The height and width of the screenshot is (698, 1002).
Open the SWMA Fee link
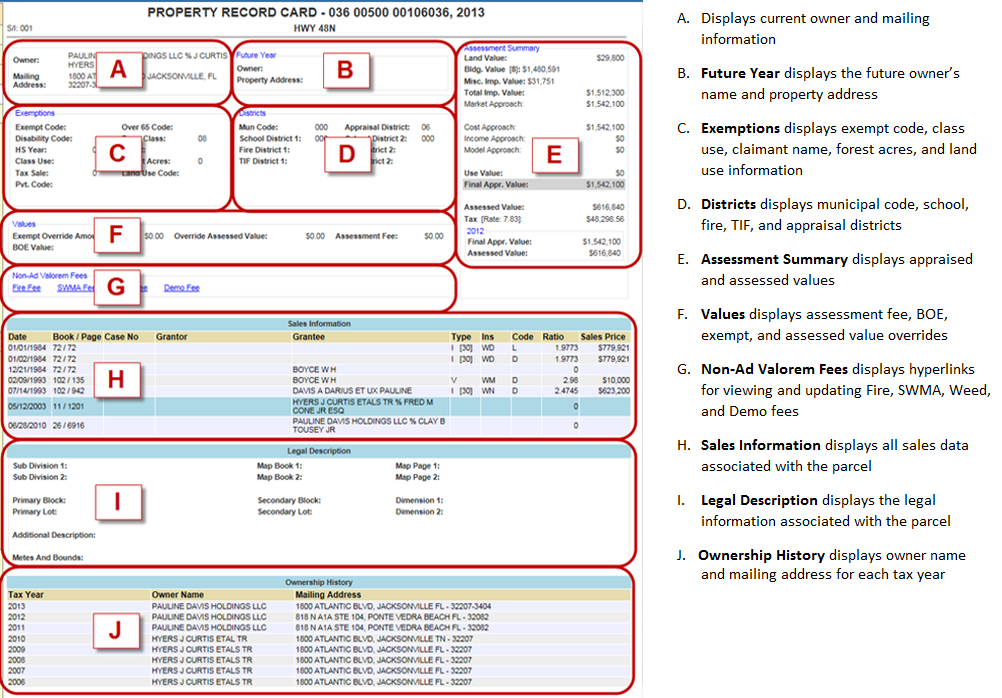(75, 288)
